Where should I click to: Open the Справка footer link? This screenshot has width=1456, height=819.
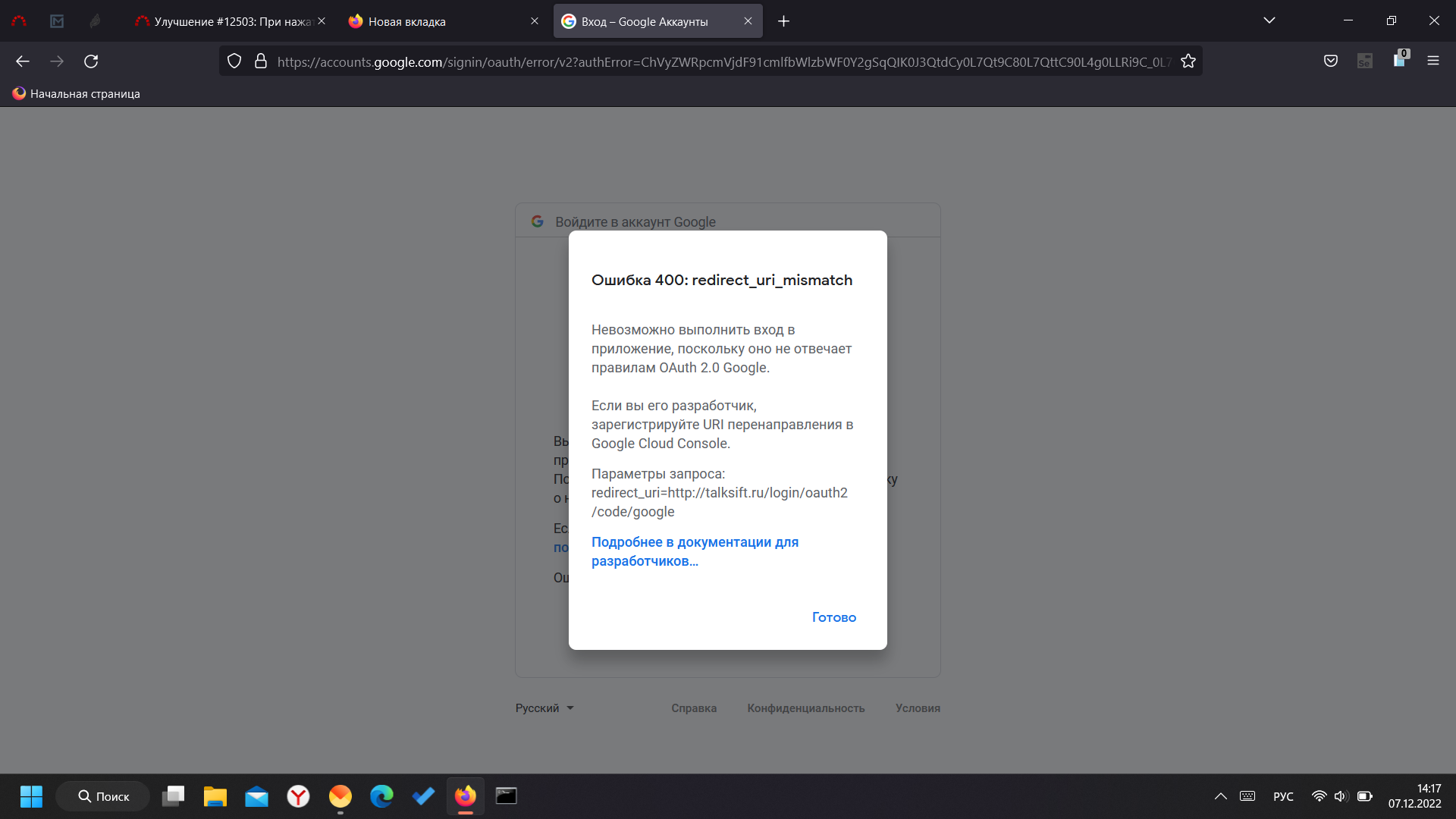click(694, 708)
